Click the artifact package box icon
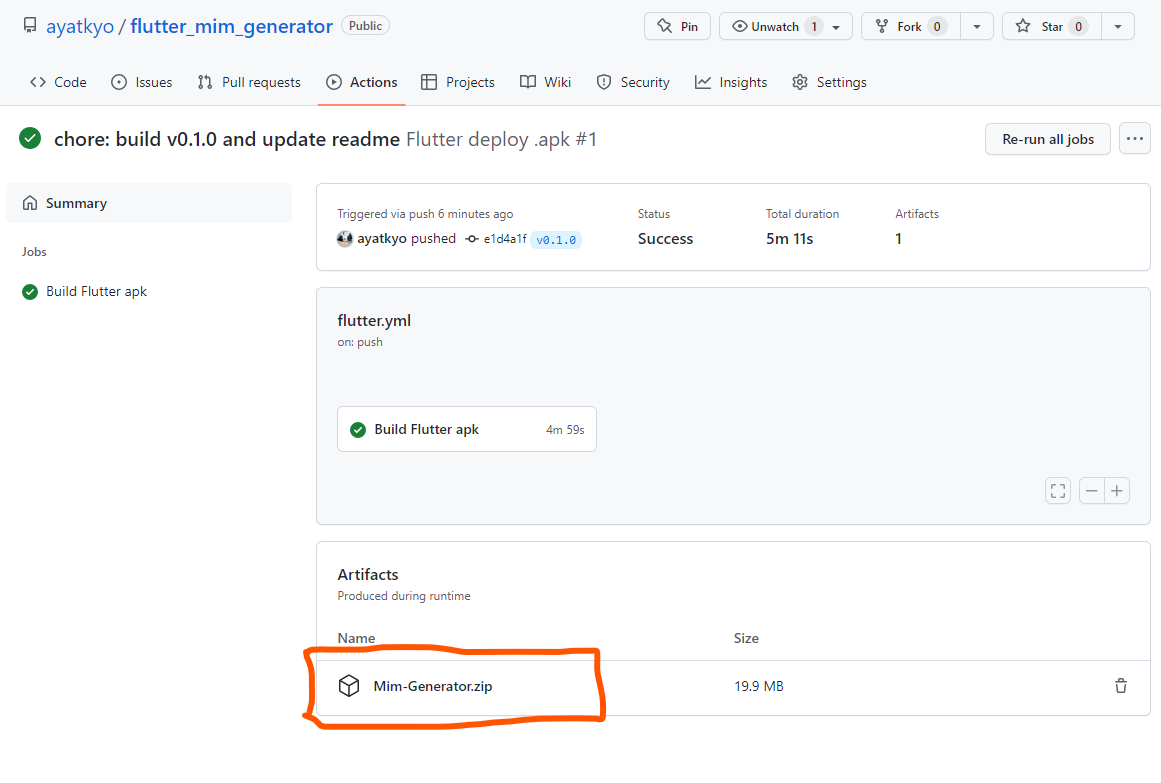Image resolution: width=1161 pixels, height=783 pixels. (349, 686)
